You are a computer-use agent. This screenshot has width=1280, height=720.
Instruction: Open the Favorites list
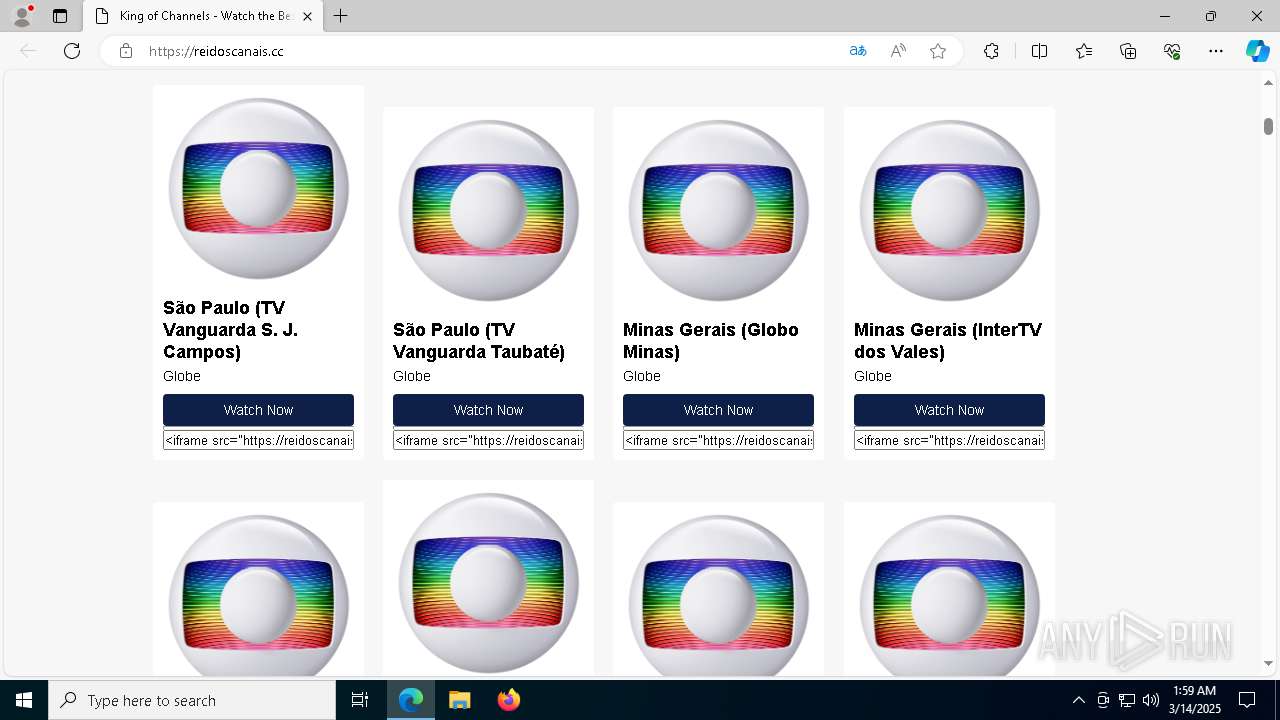tap(1084, 51)
